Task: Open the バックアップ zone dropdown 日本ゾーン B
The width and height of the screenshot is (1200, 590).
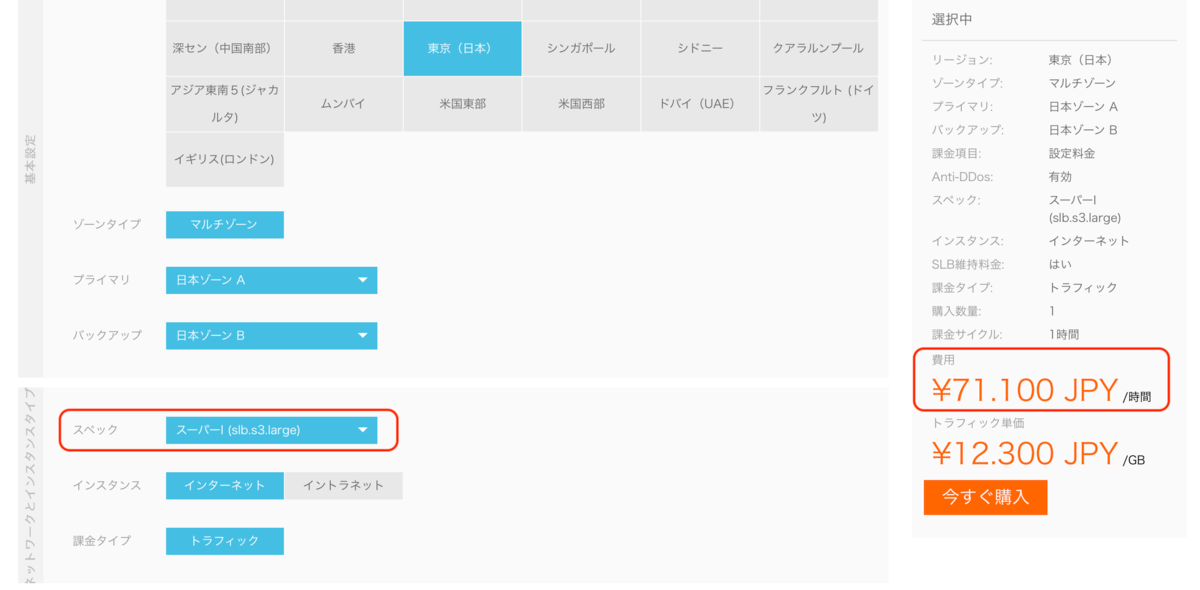Action: 271,335
